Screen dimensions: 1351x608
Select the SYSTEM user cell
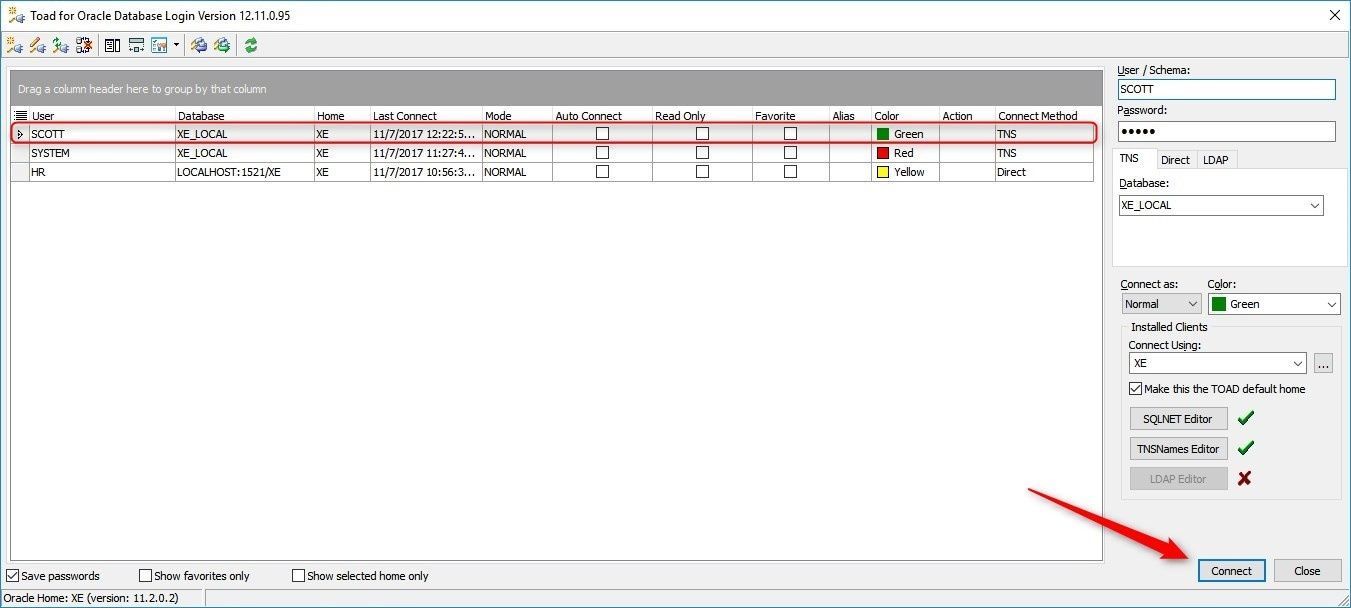(102, 153)
